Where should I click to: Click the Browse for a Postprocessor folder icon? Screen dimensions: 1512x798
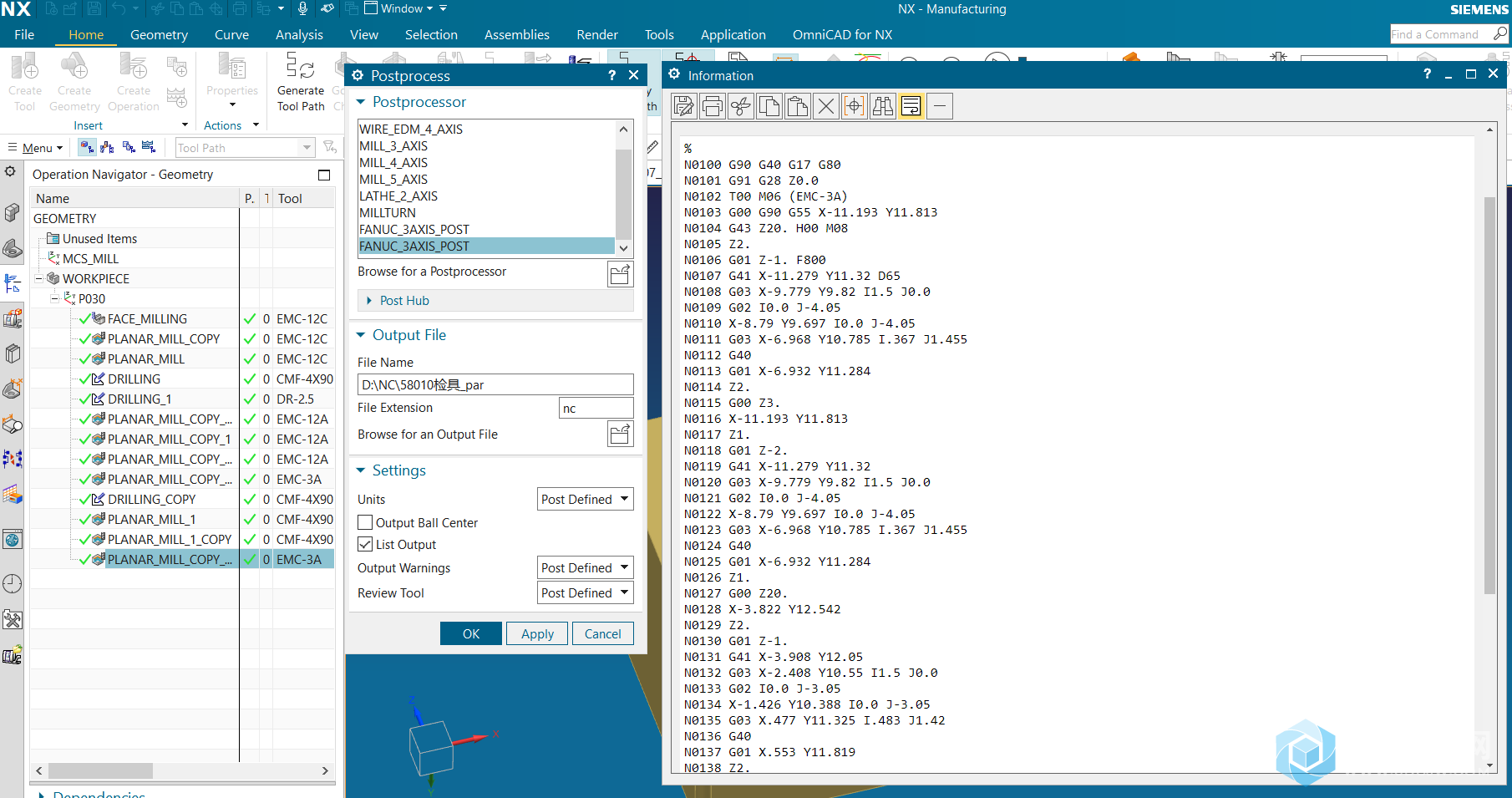[x=620, y=274]
